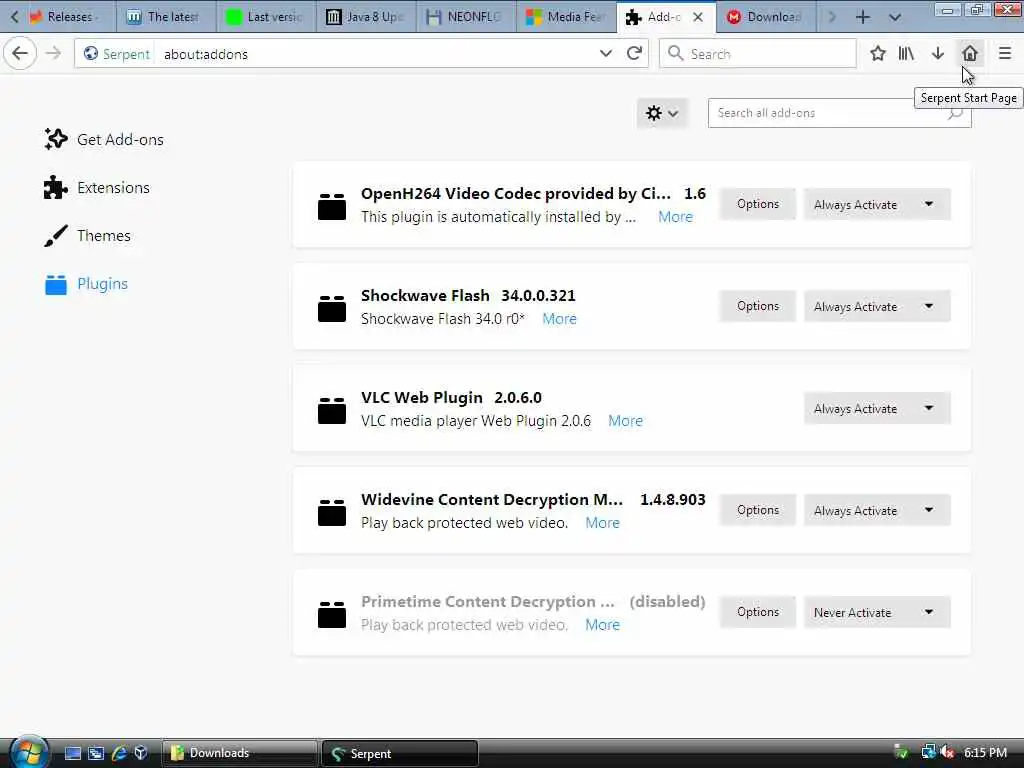The width and height of the screenshot is (1024, 768).
Task: Switch to the 'The latest' tab
Action: (x=166, y=17)
